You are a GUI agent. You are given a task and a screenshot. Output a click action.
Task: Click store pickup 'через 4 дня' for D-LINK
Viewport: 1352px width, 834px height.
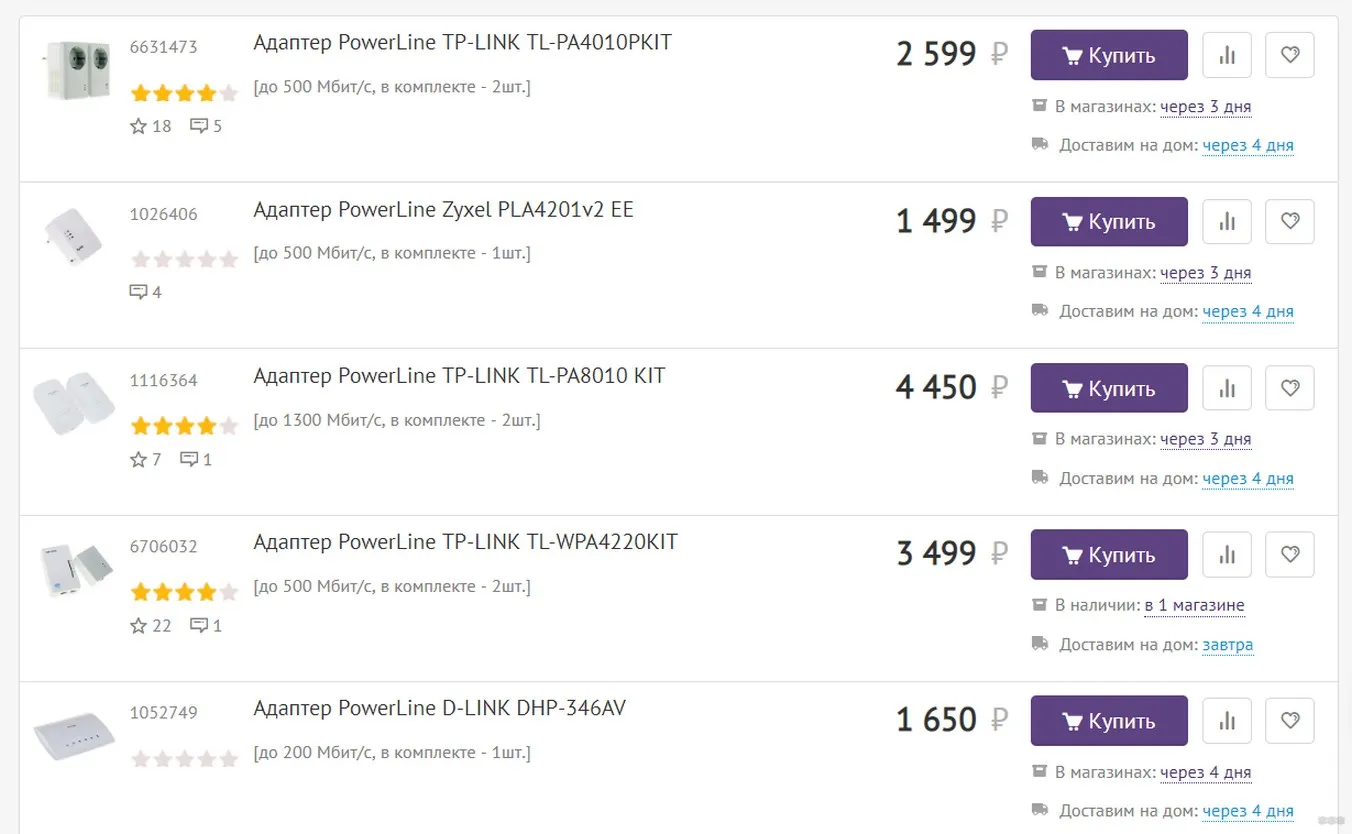click(1205, 772)
